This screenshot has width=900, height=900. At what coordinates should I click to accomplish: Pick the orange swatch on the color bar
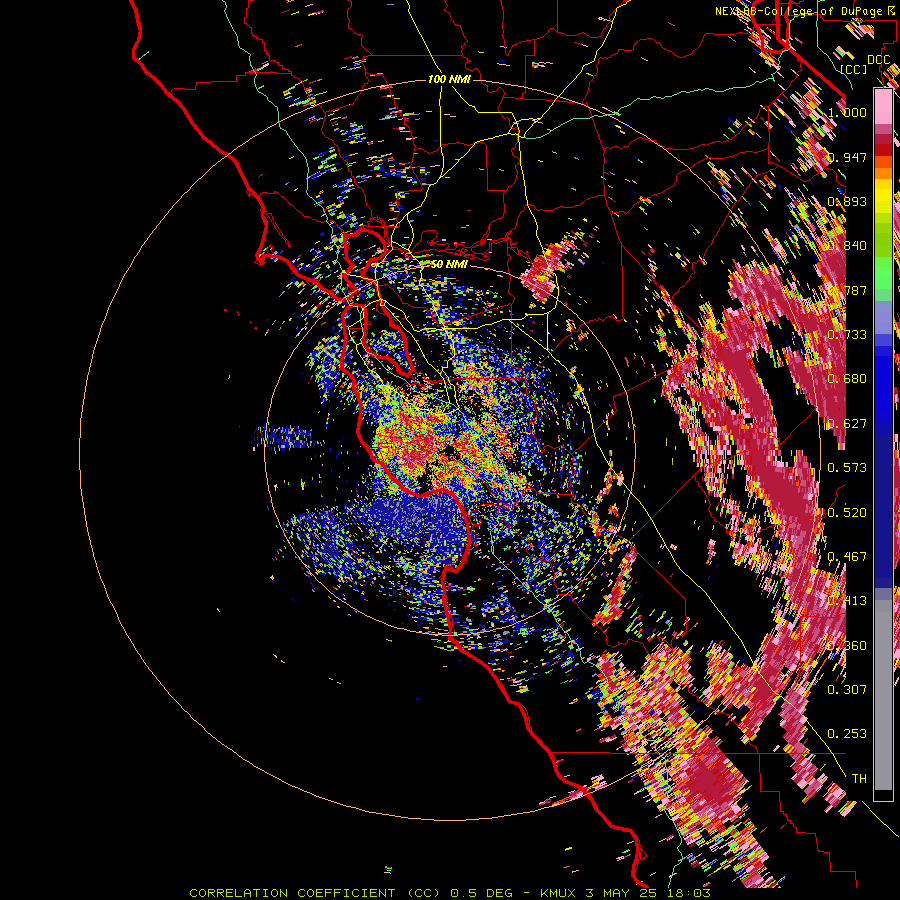pyautogui.click(x=883, y=173)
